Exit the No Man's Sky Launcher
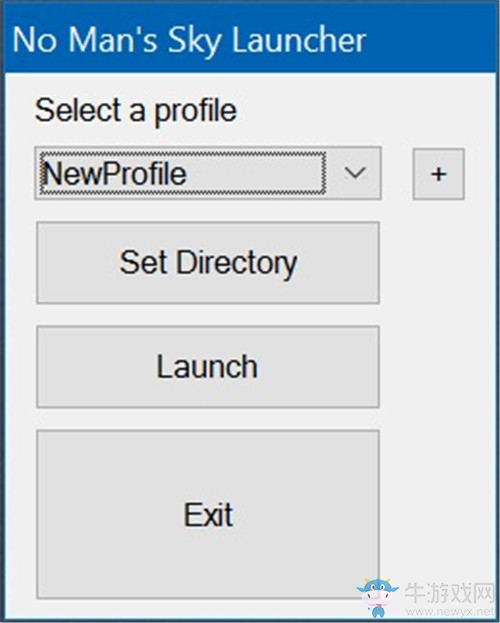Image resolution: width=500 pixels, height=623 pixels. (x=208, y=514)
